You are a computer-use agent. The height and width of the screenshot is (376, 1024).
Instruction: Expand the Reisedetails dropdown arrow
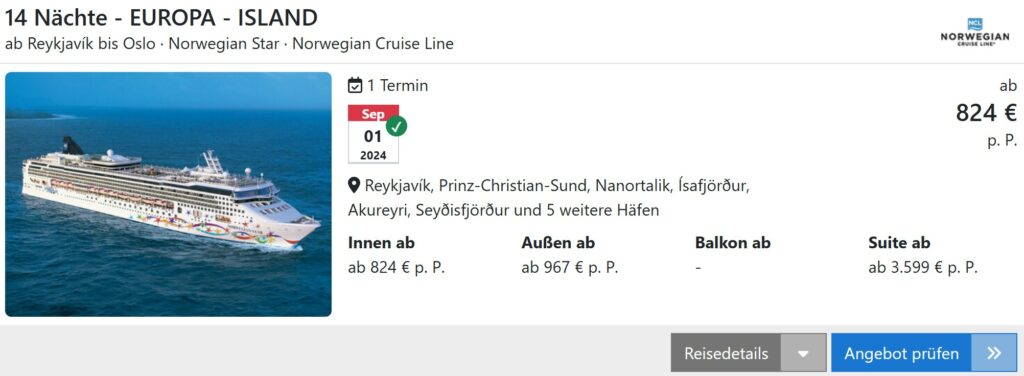coord(803,353)
